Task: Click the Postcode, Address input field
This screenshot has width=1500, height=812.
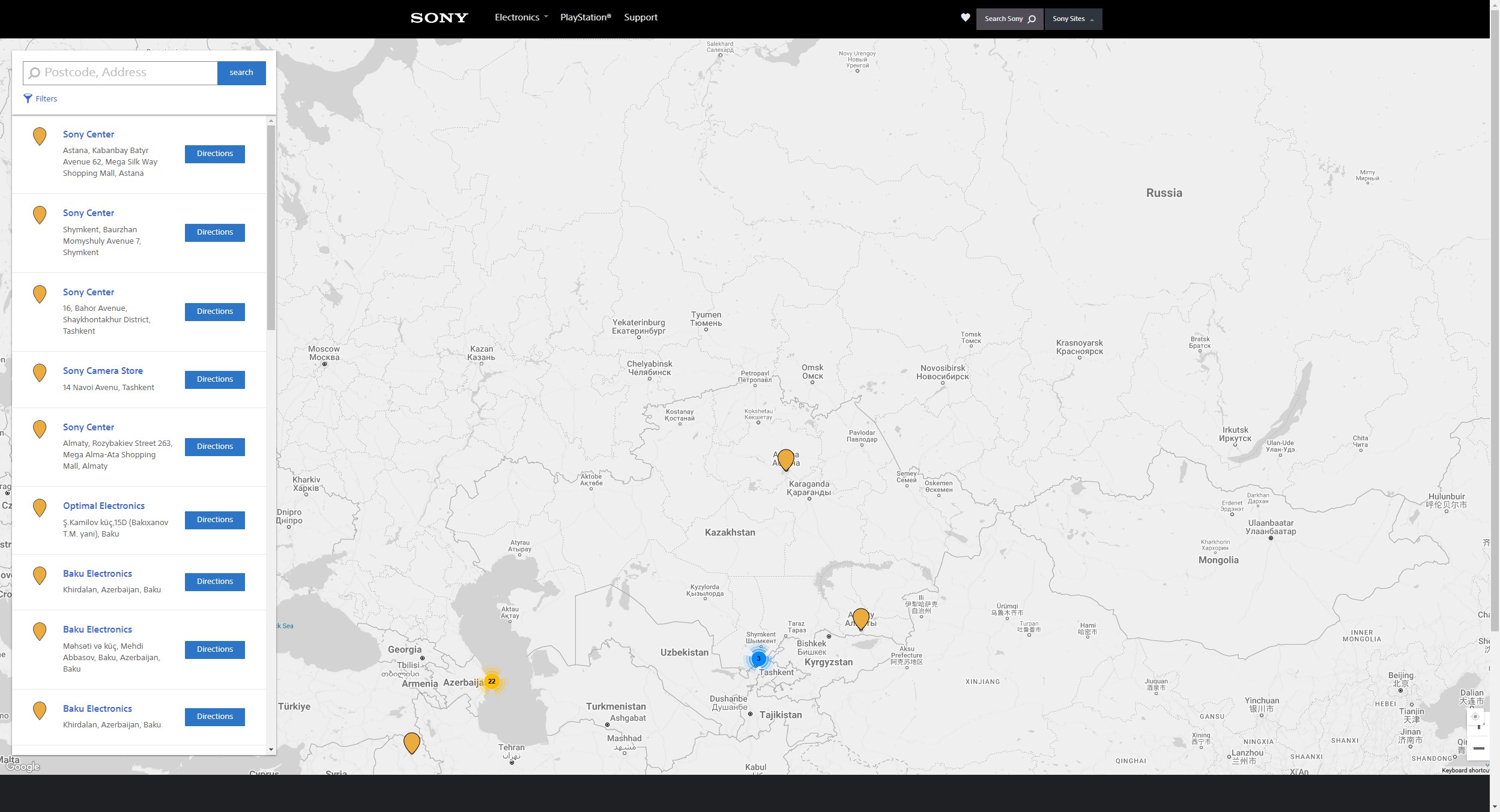Action: point(126,73)
